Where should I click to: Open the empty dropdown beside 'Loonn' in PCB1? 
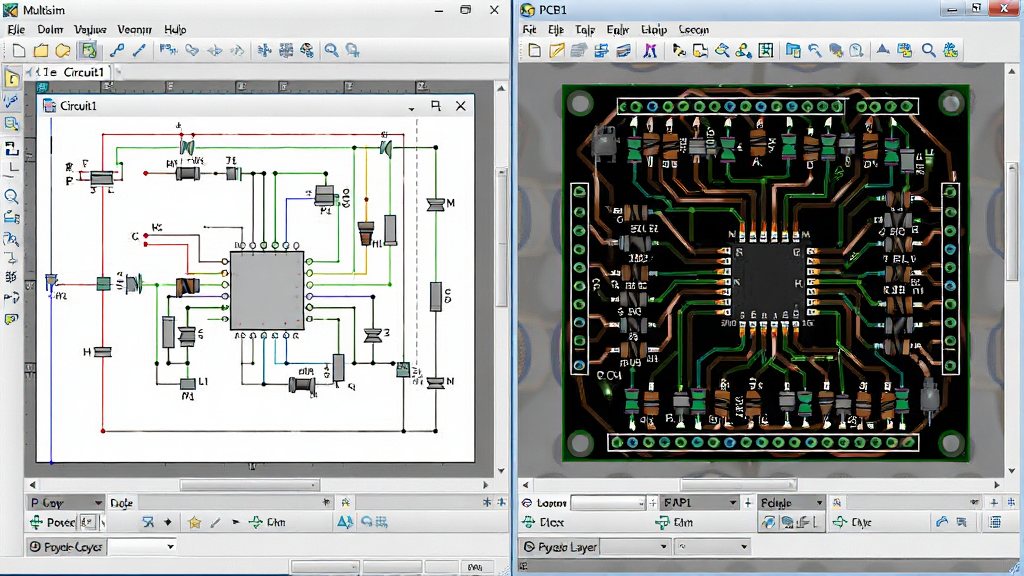[x=608, y=502]
